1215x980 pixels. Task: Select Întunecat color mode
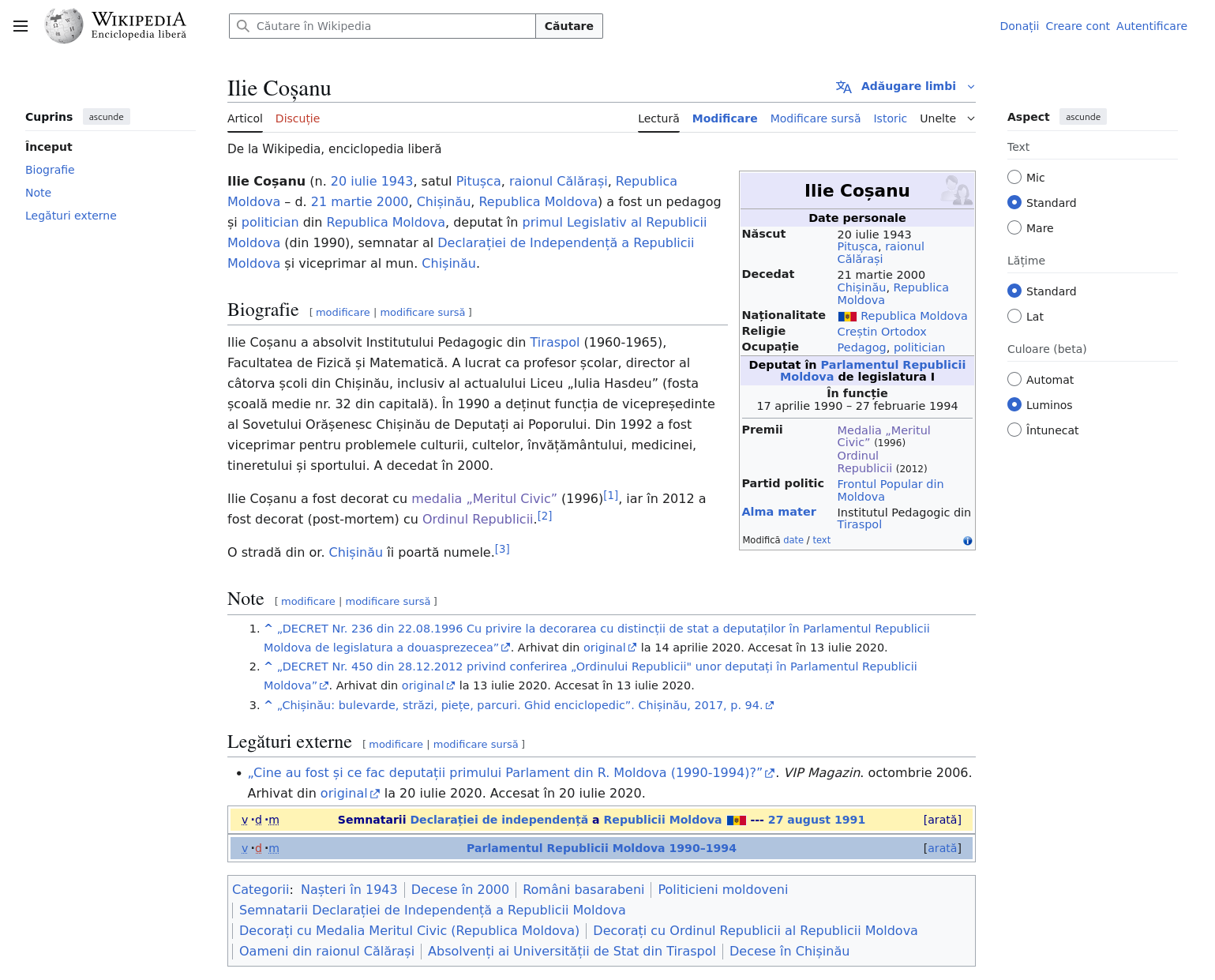[x=1014, y=430]
